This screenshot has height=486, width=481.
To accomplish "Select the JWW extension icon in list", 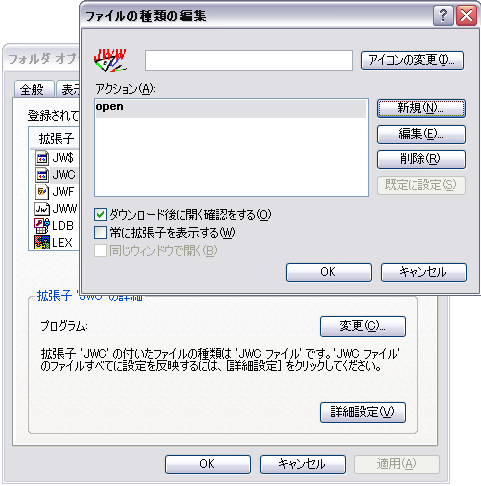I will point(42,209).
